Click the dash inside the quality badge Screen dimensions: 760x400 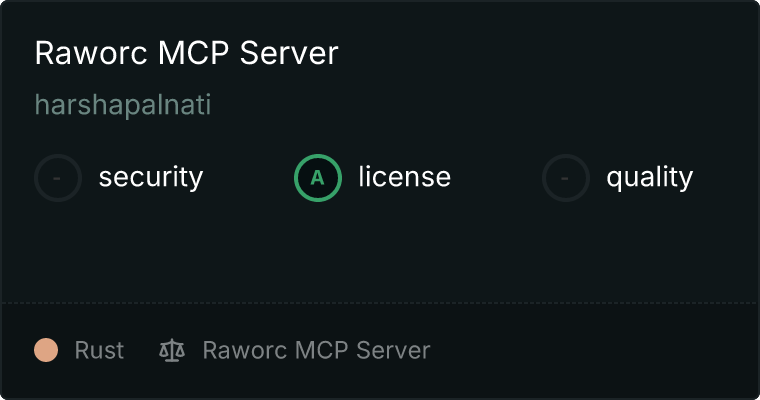tap(565, 178)
